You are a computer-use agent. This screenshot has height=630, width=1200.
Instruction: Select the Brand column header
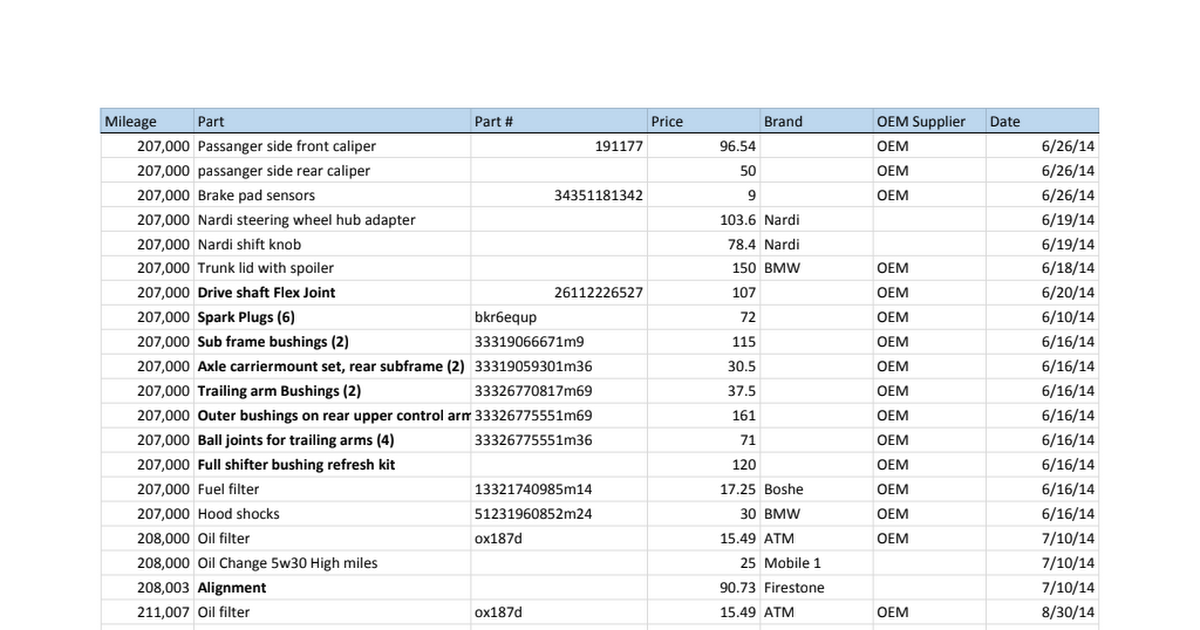pos(817,121)
